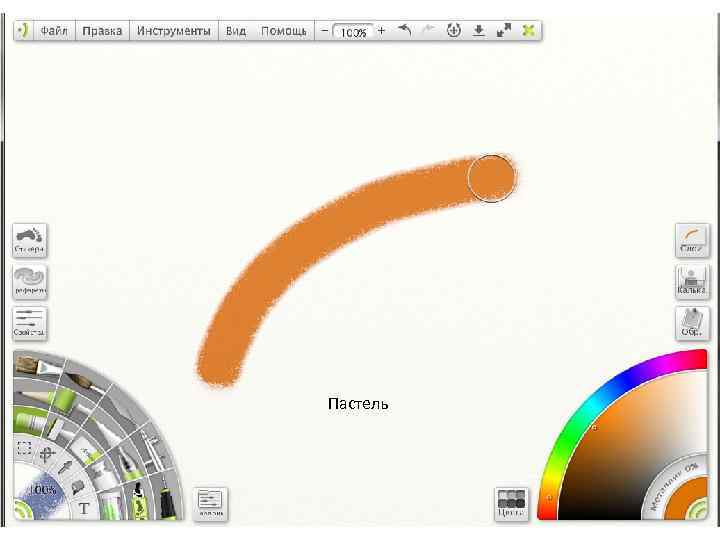Click the Пастель caption text
The width and height of the screenshot is (720, 540).
coord(358,404)
